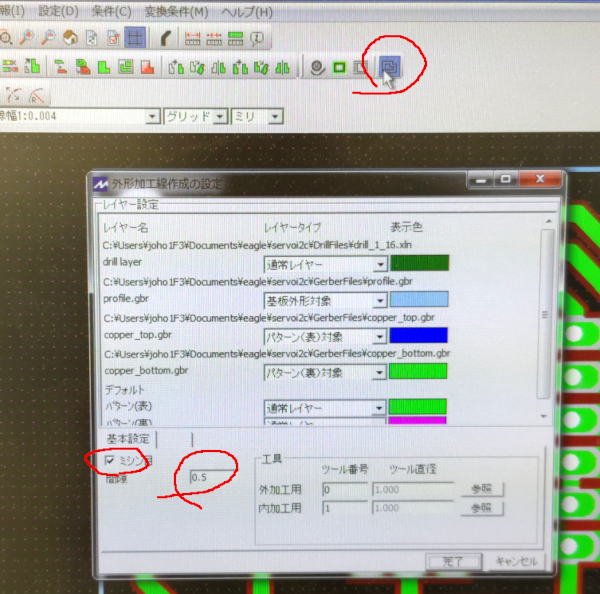The height and width of the screenshot is (594, 600).
Task: Click the double-arrow red dimension measure icon
Action: click(214, 38)
